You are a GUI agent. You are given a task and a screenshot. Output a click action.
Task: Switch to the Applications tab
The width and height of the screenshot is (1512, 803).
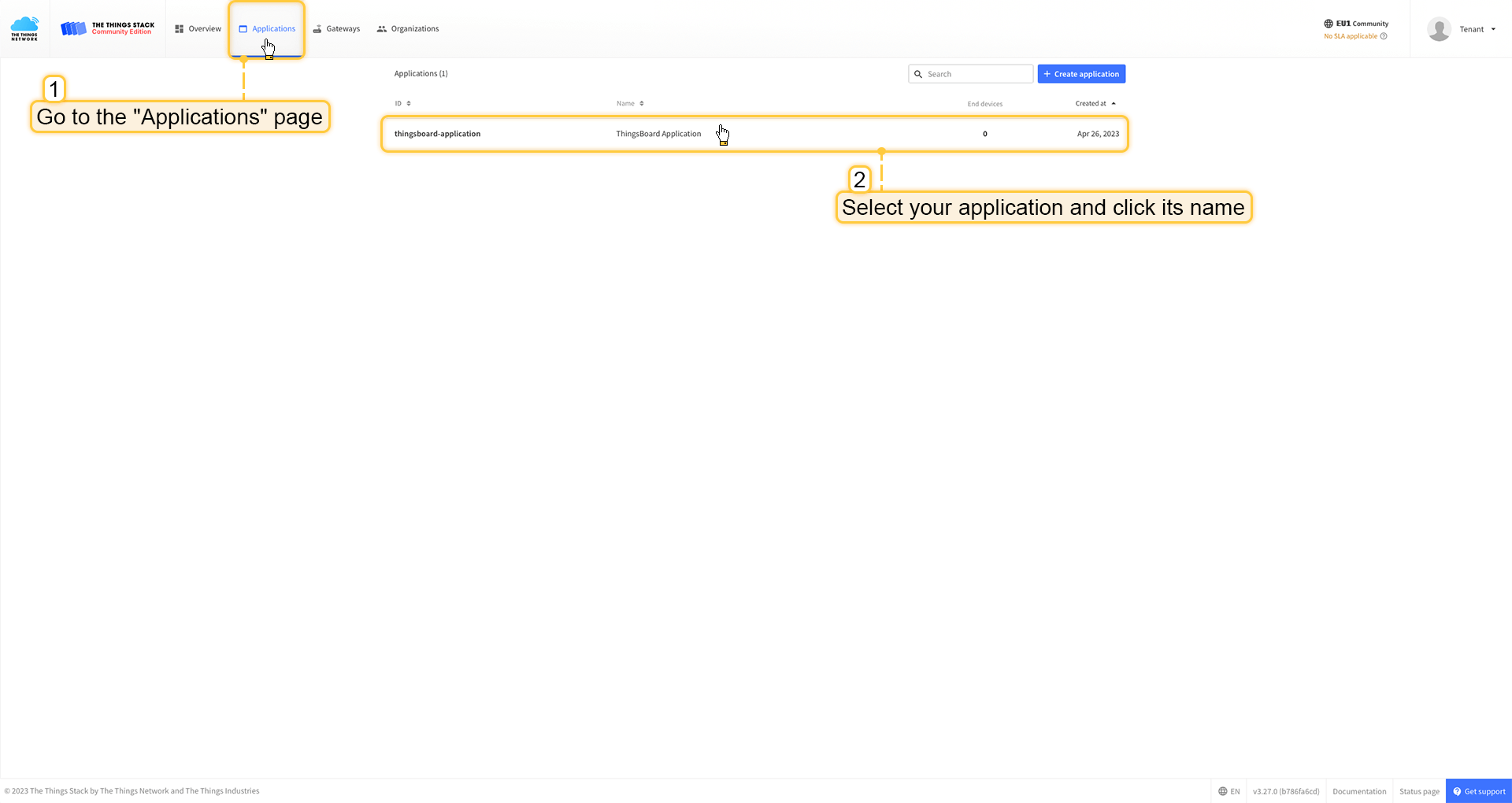(267, 29)
